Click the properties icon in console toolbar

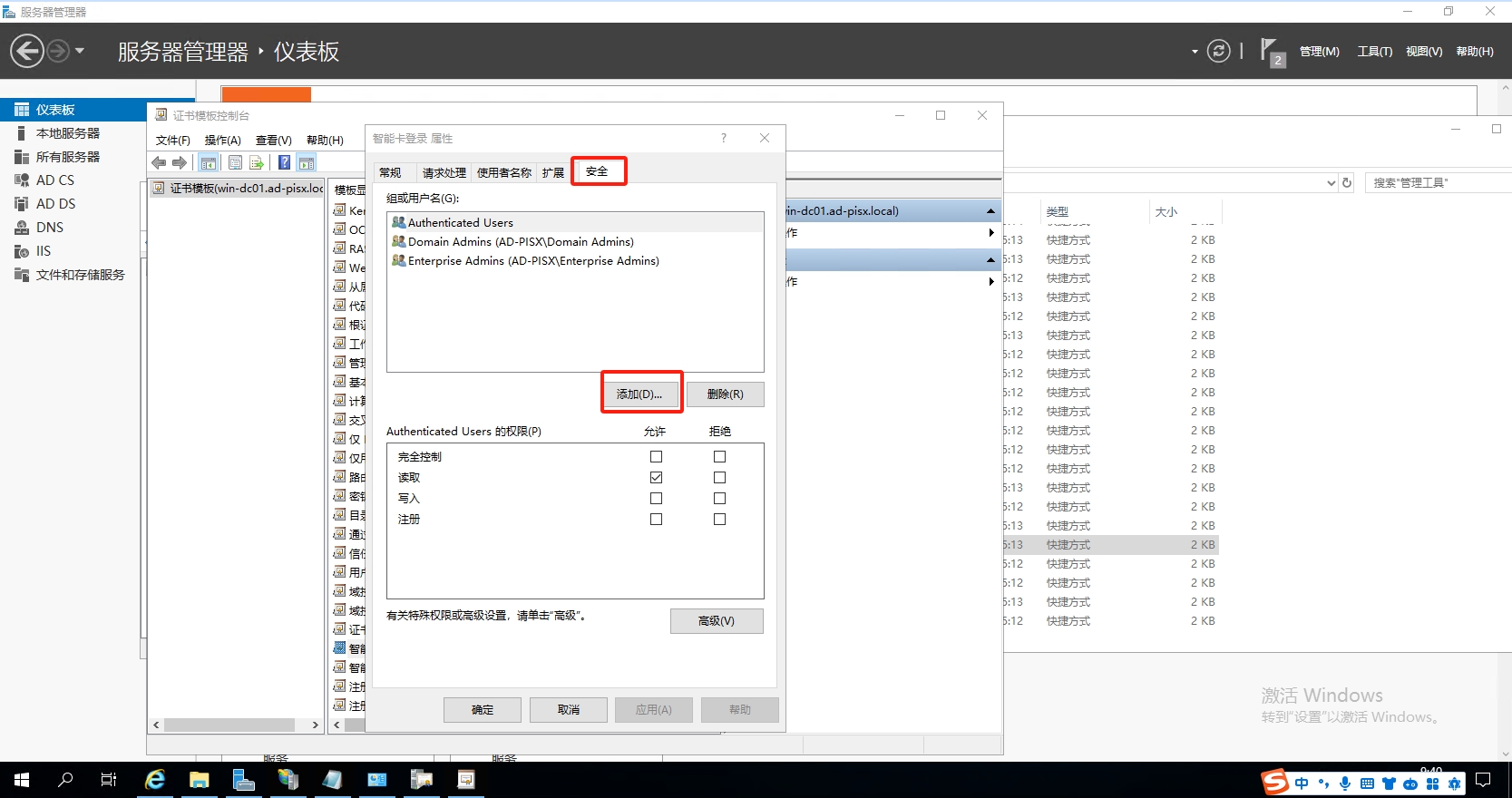(x=235, y=163)
